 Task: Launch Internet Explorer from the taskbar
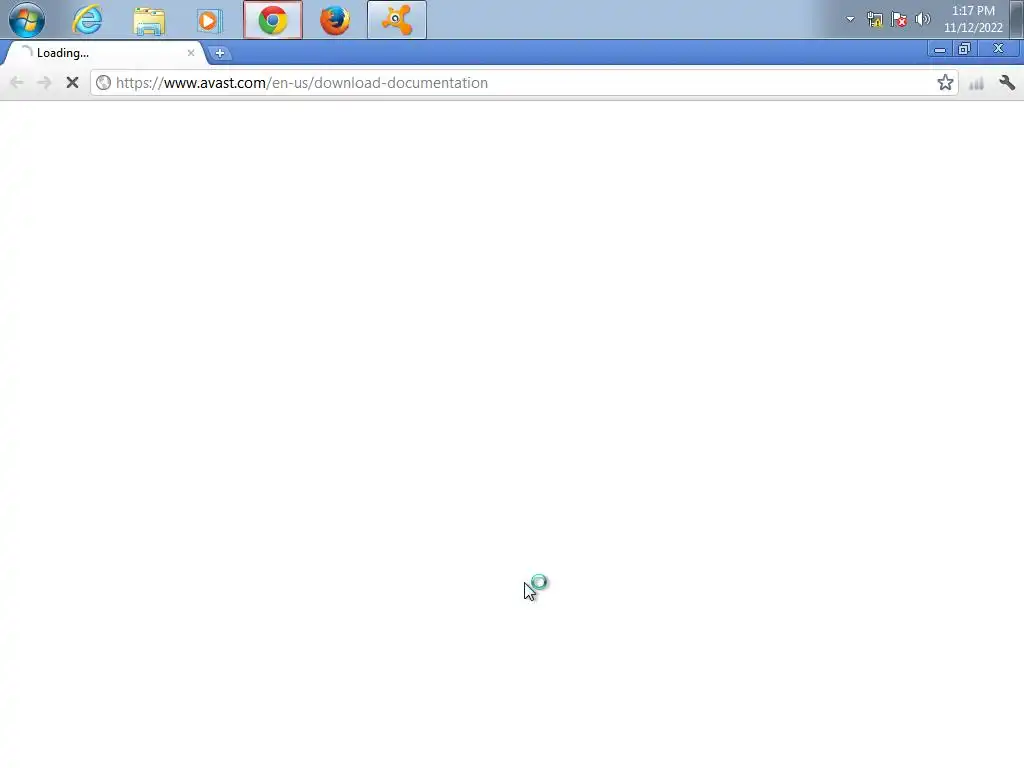click(x=87, y=20)
